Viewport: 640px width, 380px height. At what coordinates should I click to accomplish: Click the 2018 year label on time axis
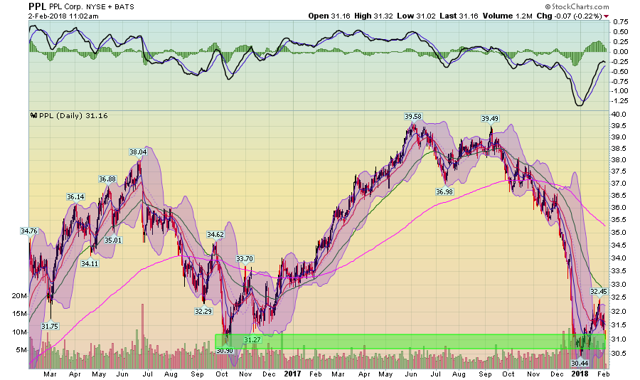pos(580,374)
